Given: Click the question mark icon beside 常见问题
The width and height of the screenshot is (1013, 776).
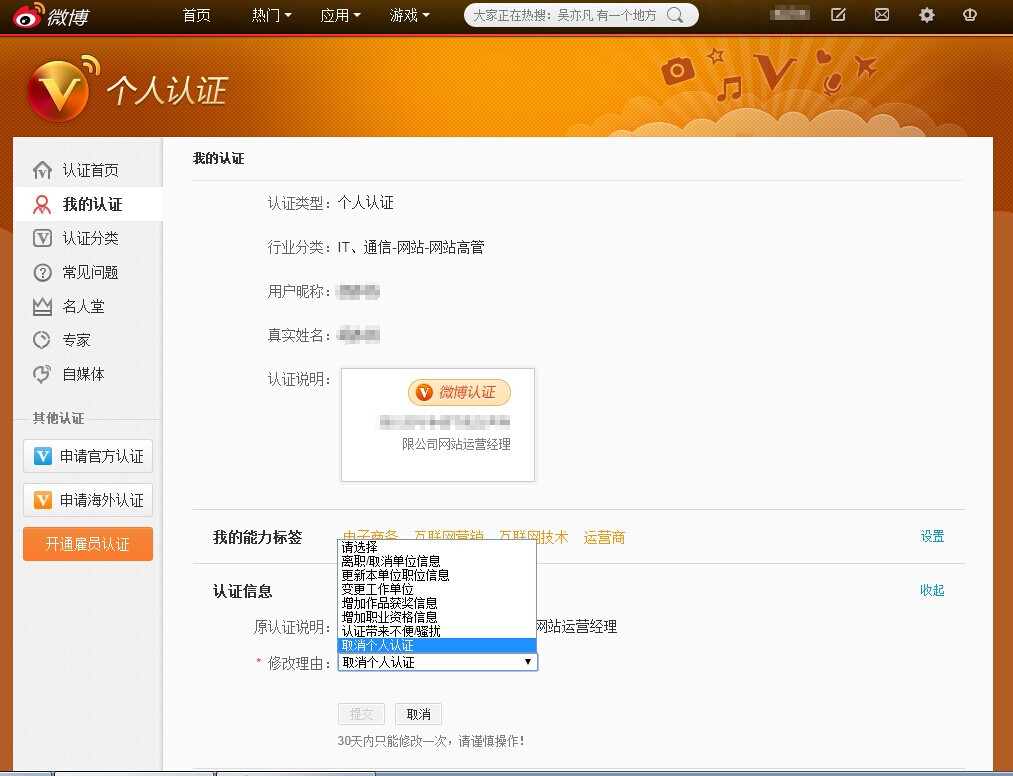Looking at the screenshot, I should coord(42,272).
